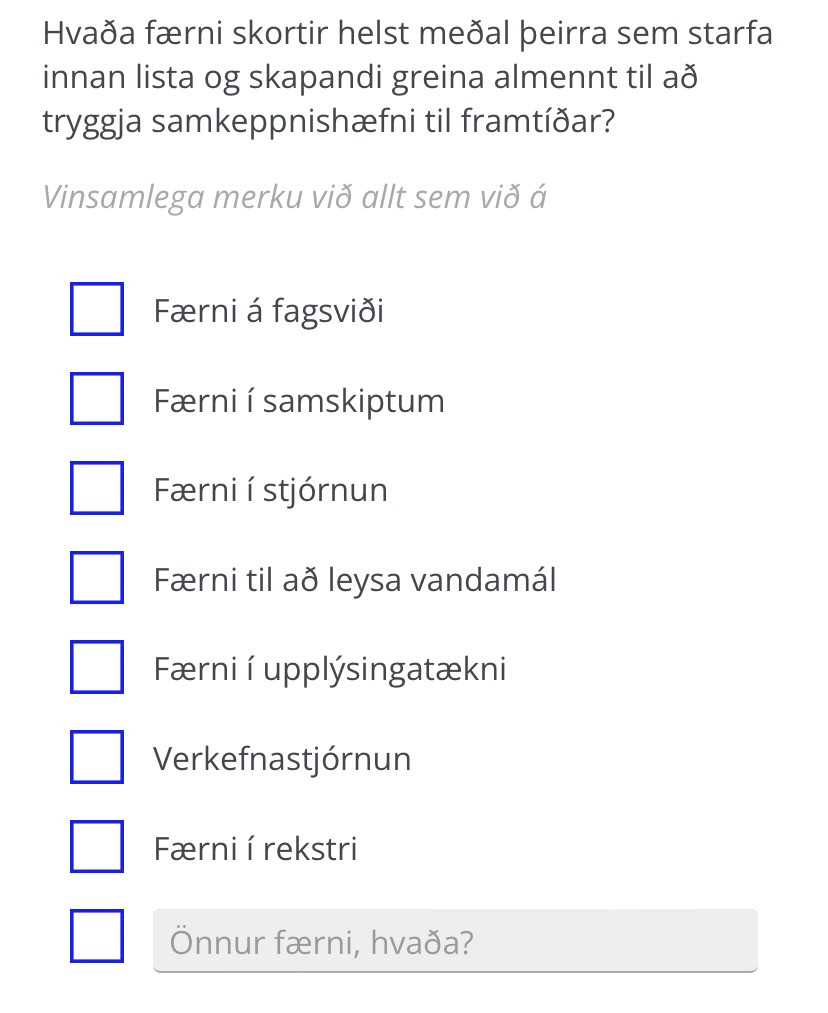Click the Verkefnastjórnun option label
The width and height of the screenshot is (828, 1013).
(x=282, y=758)
